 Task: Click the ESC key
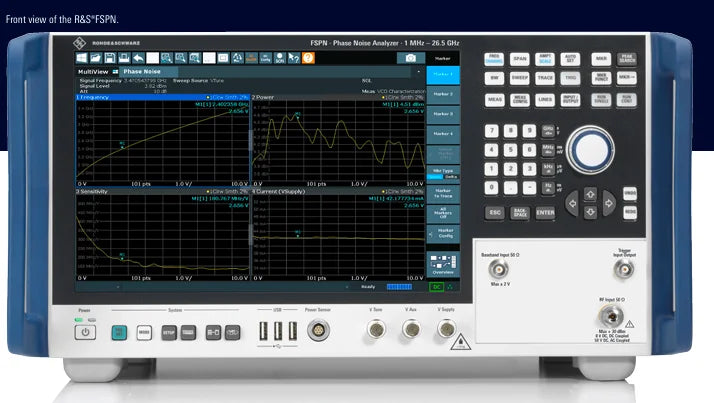tap(495, 213)
